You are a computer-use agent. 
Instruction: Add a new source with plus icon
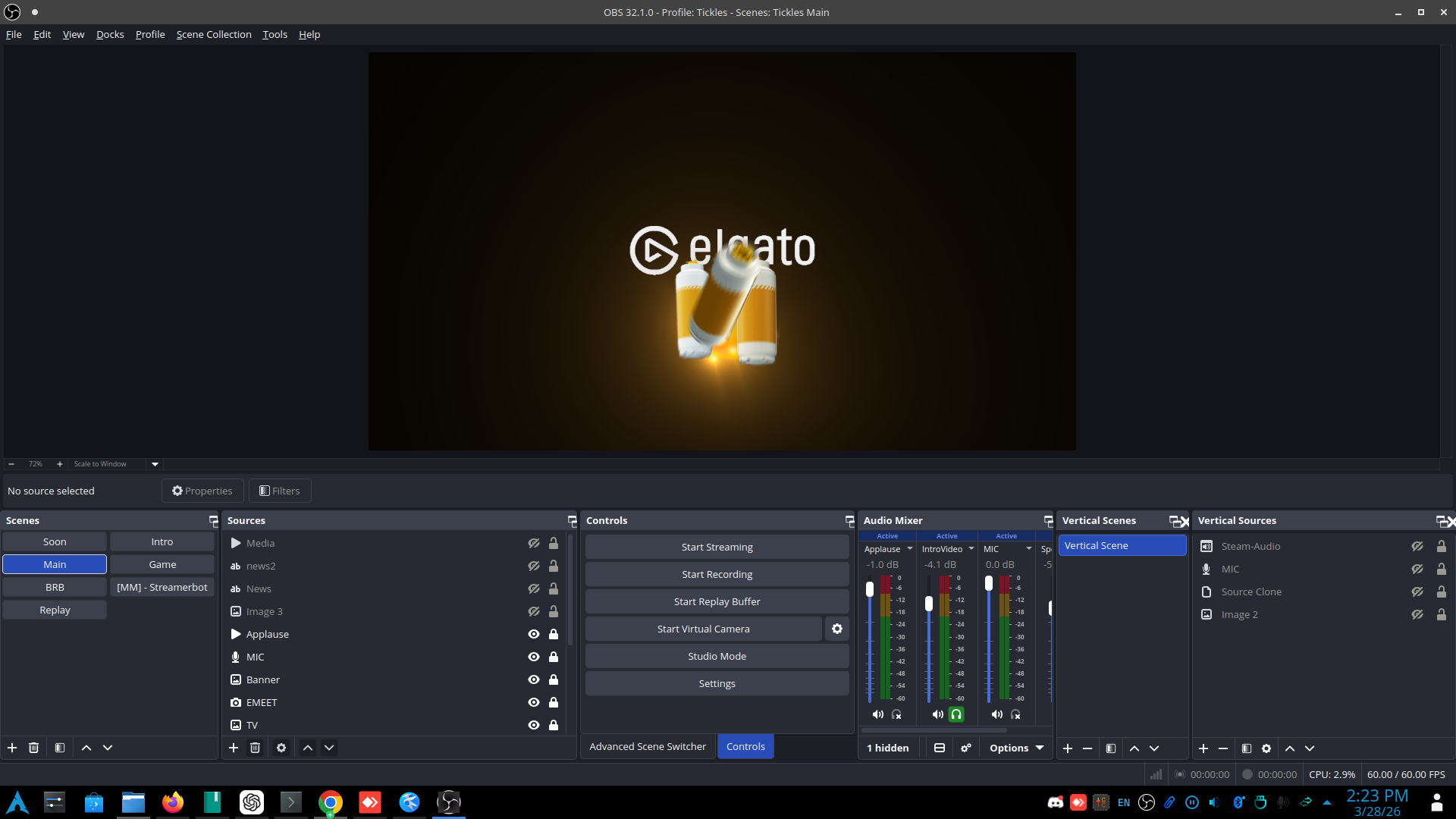coord(234,748)
